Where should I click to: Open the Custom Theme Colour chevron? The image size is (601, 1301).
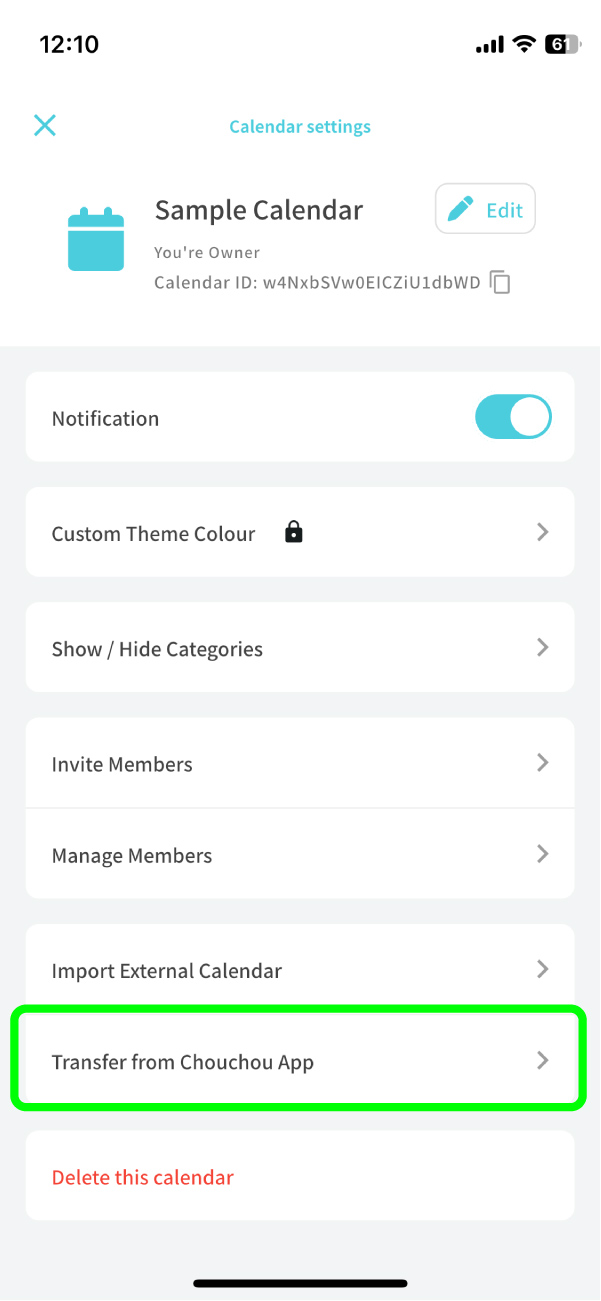coord(543,532)
